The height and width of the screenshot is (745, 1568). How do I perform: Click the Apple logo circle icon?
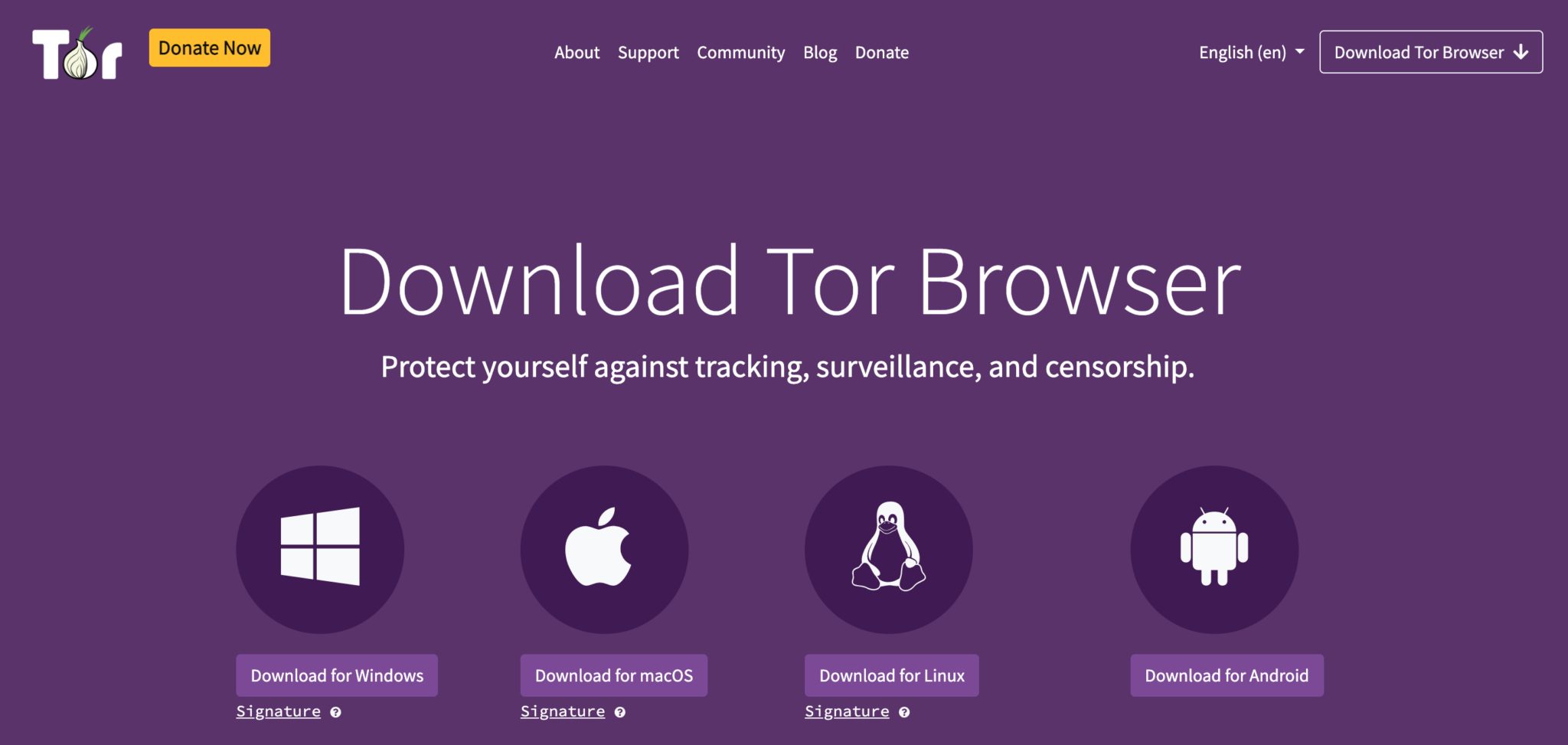point(604,549)
